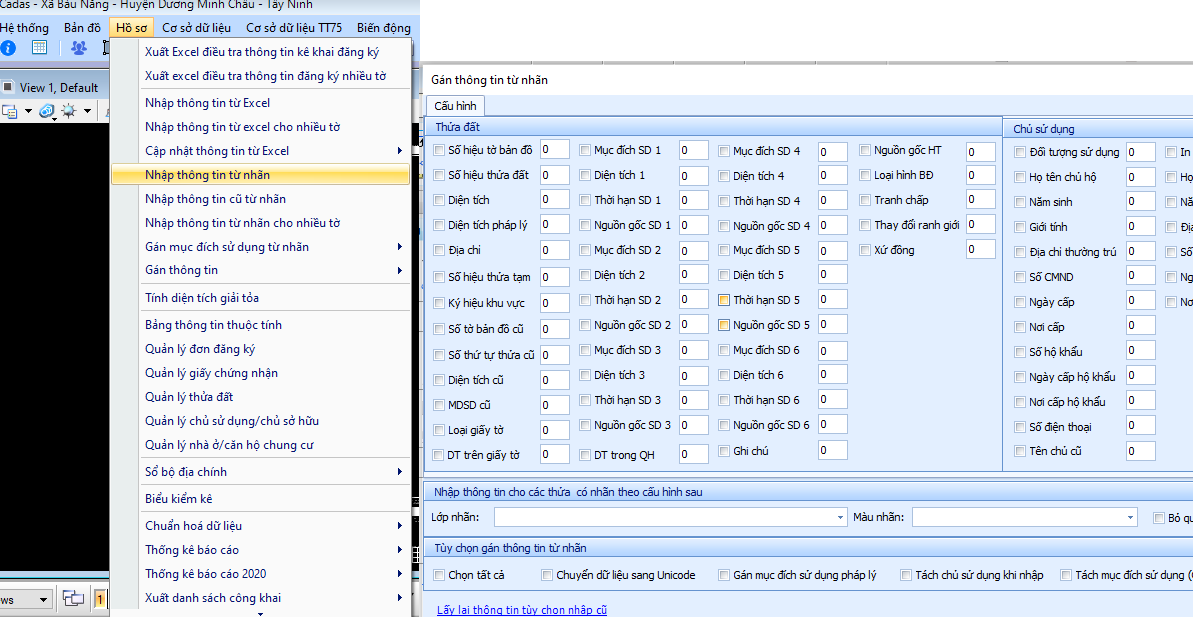The height and width of the screenshot is (617, 1193).
Task: Adjust view brightness sun icon
Action: [x=69, y=111]
